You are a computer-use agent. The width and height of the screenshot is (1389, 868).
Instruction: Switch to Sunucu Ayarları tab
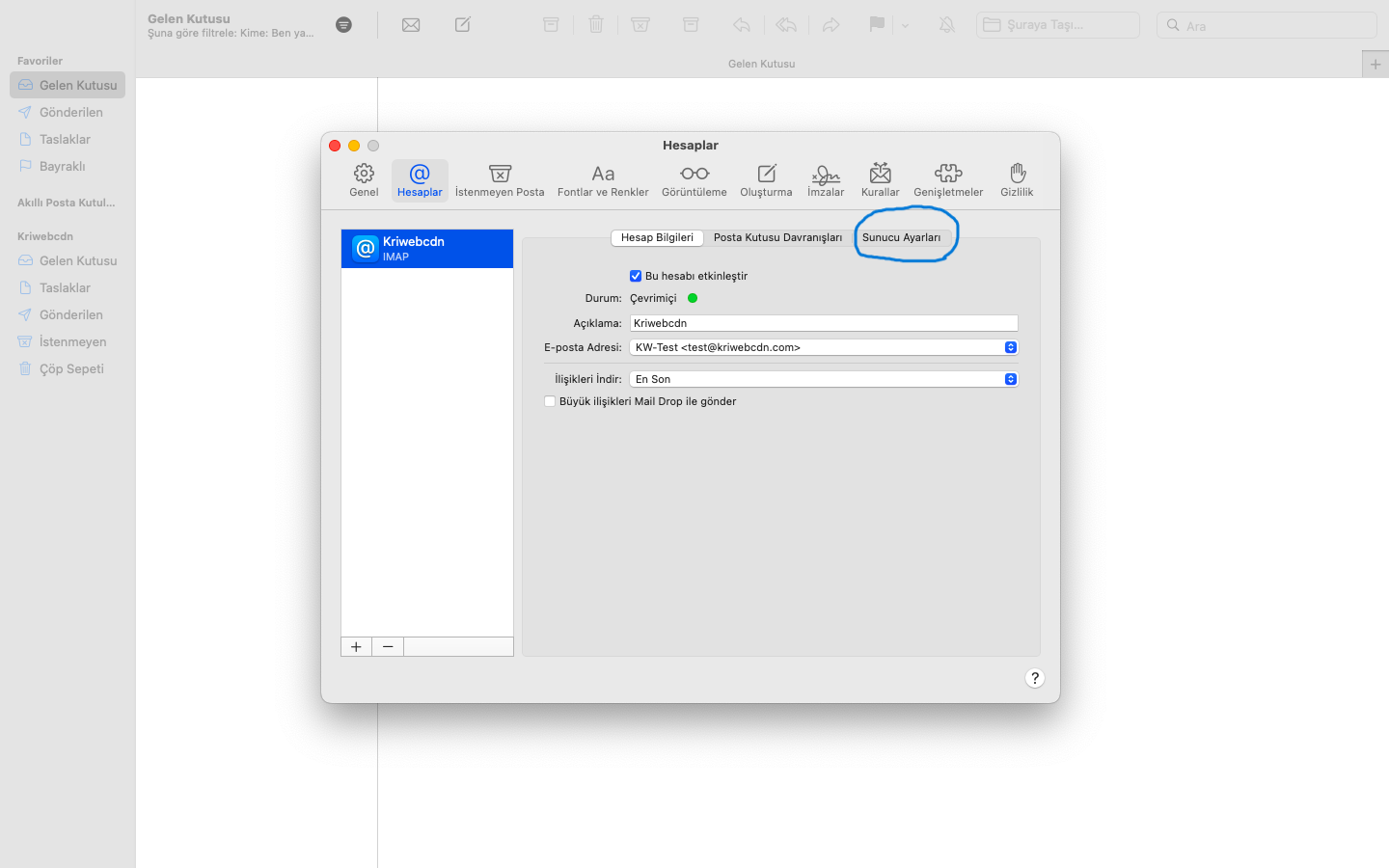(x=901, y=237)
